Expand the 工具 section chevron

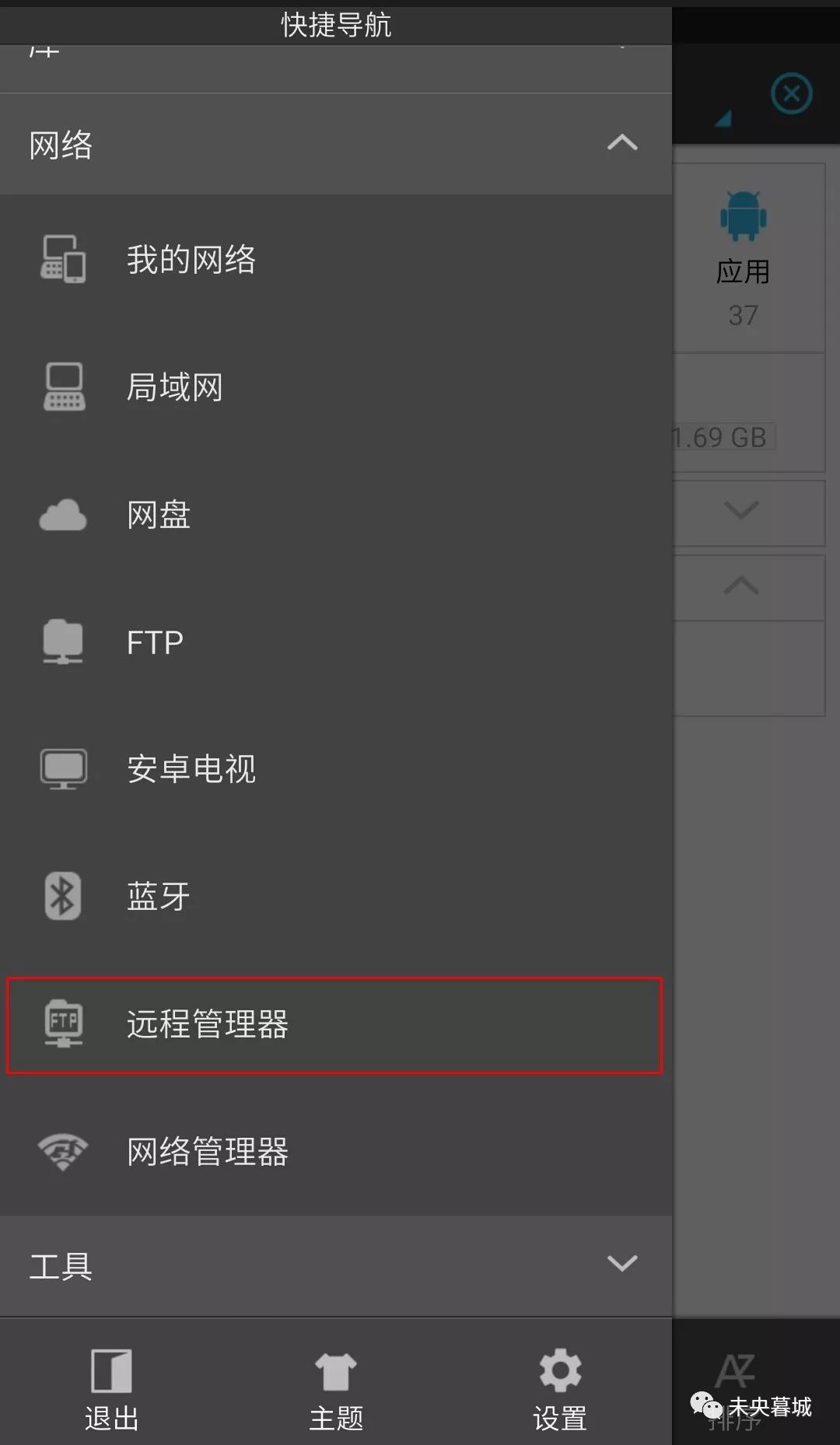click(622, 1263)
